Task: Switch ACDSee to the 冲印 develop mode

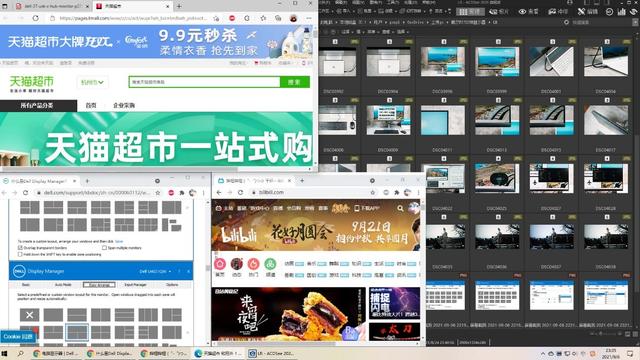Action: point(558,12)
